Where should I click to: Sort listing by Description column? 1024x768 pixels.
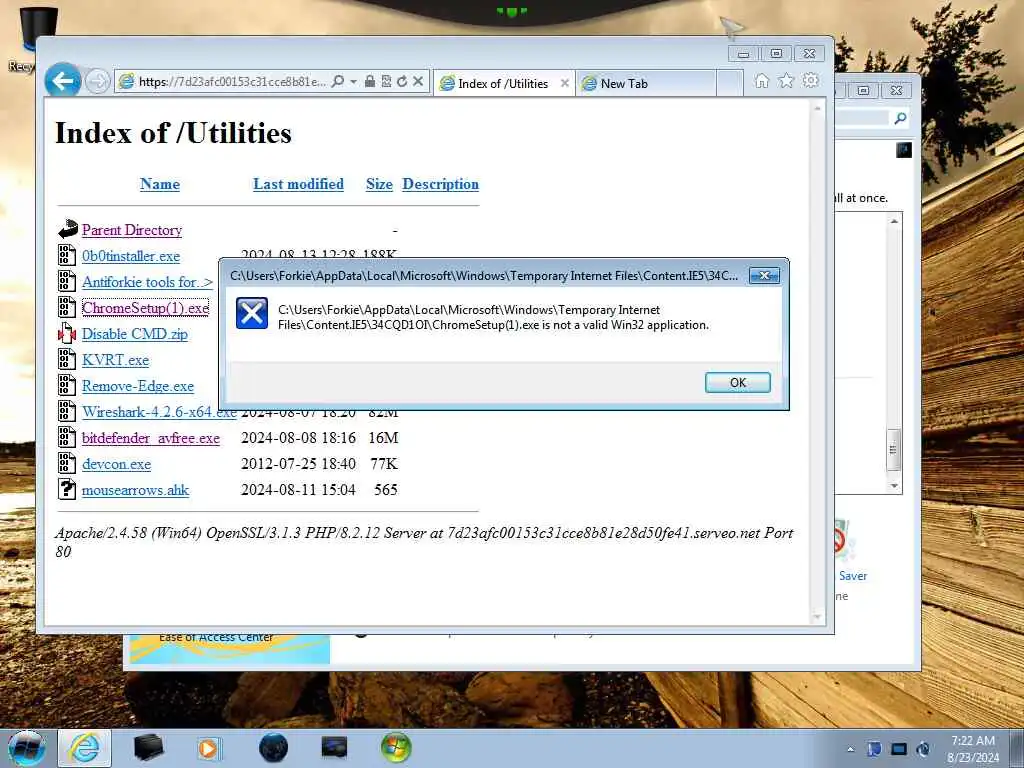[441, 184]
